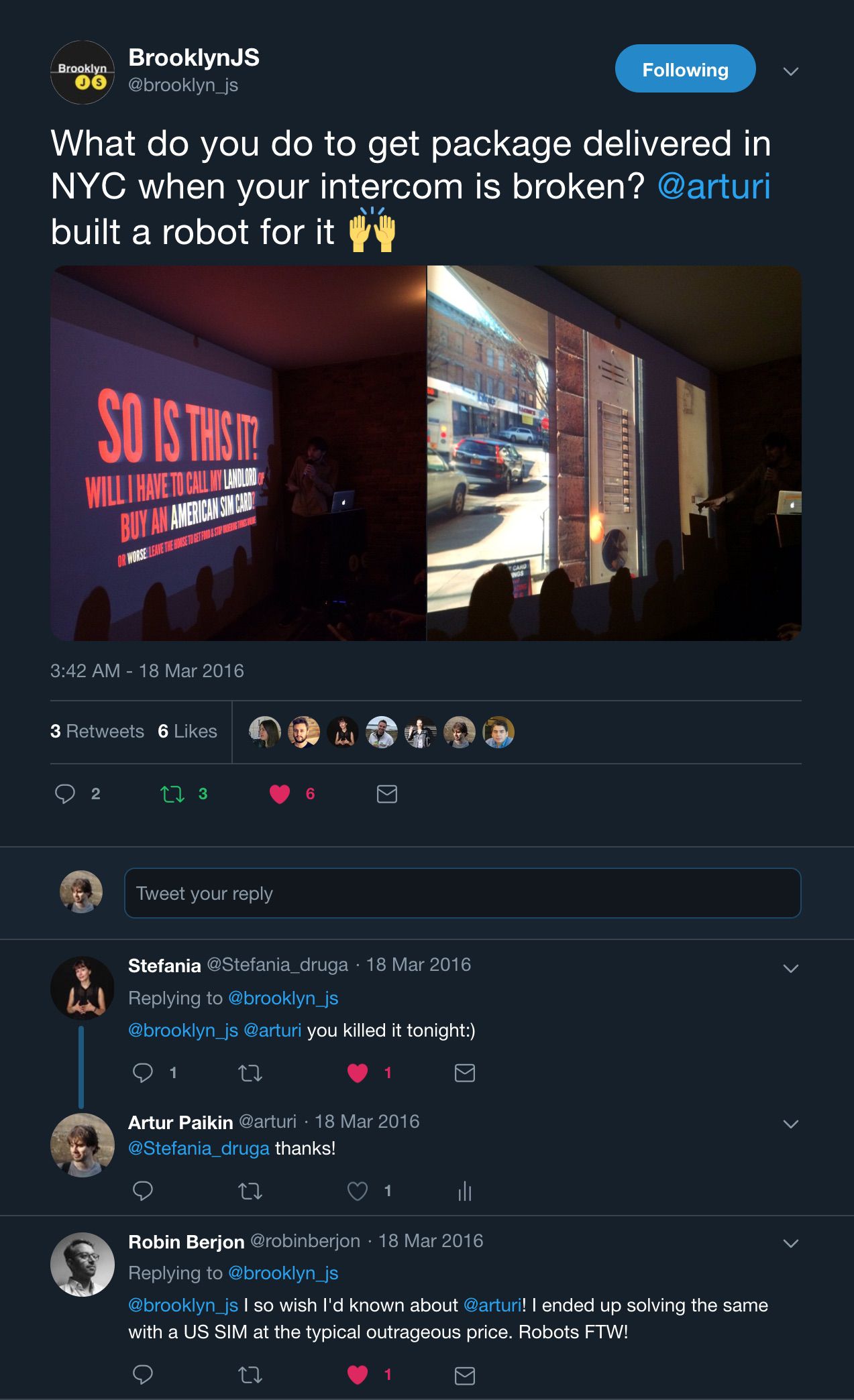Screen dimensions: 854x1400
Task: Expand options chevron on Stefania's reply
Action: 791,968
